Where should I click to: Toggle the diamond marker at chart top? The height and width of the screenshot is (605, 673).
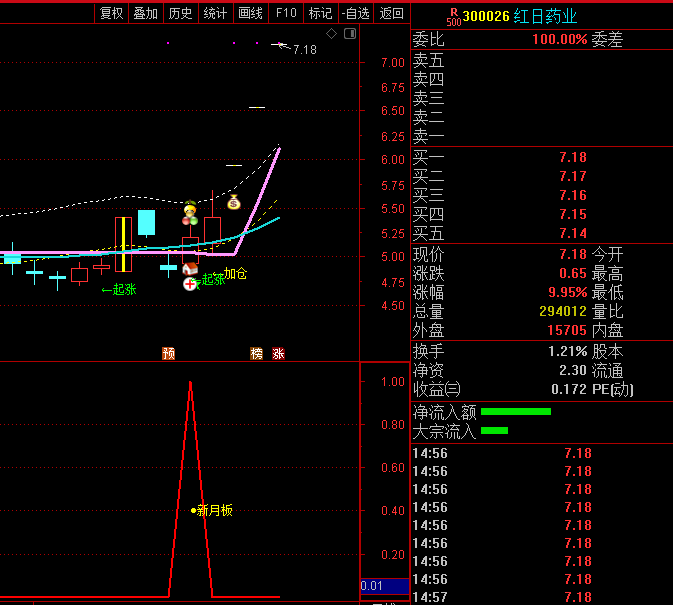(332, 33)
